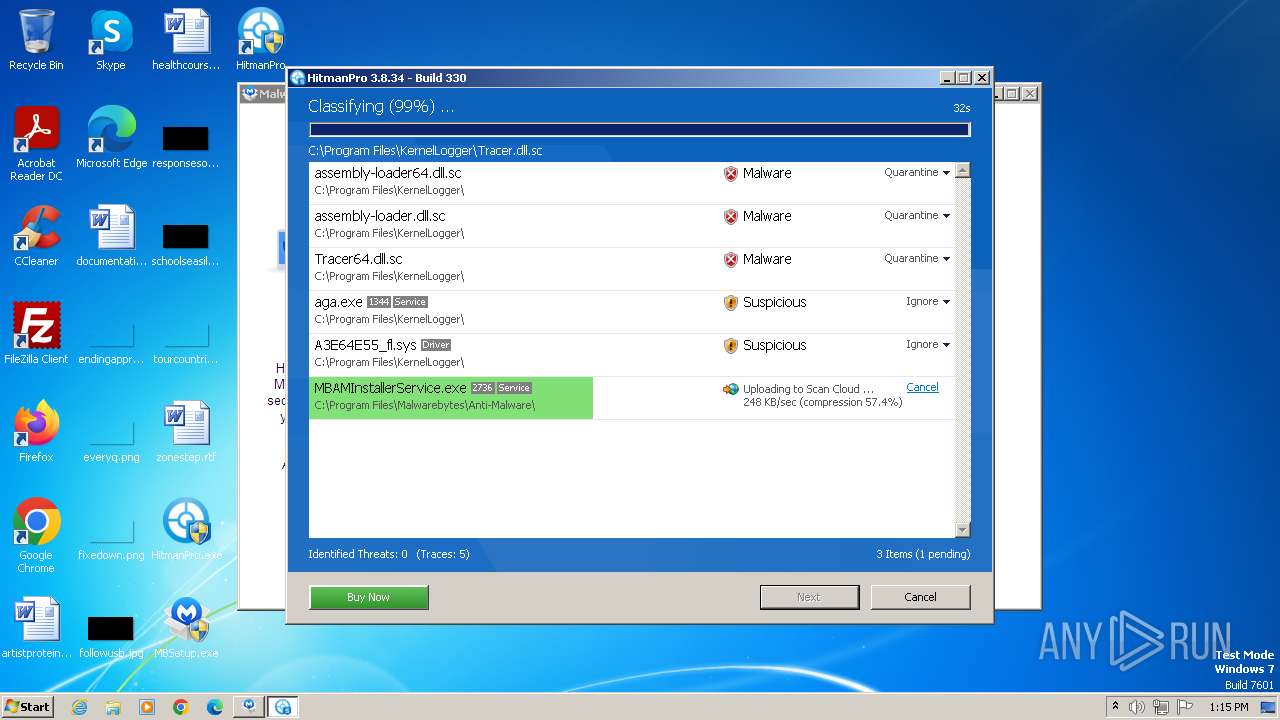Screen dimensions: 1280x720
Task: Open Chrome from the taskbar
Action: tap(181, 707)
